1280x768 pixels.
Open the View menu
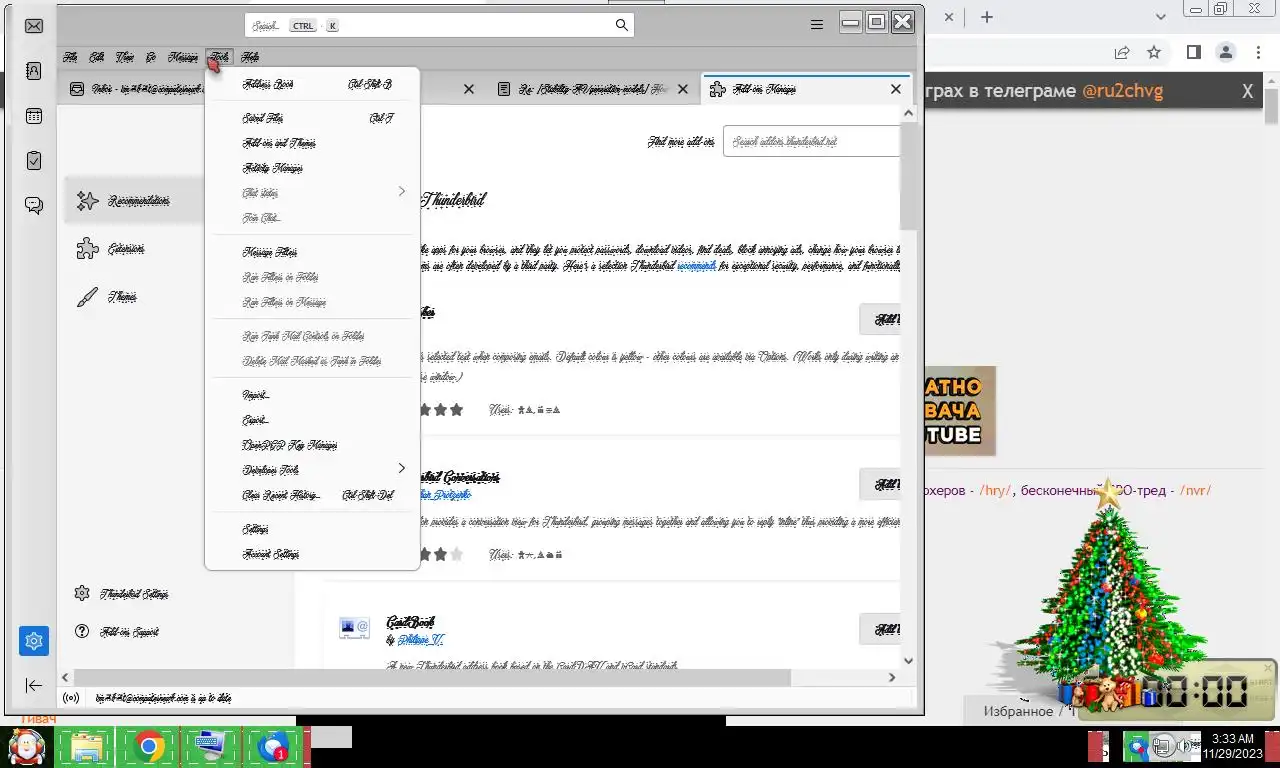click(x=125, y=57)
